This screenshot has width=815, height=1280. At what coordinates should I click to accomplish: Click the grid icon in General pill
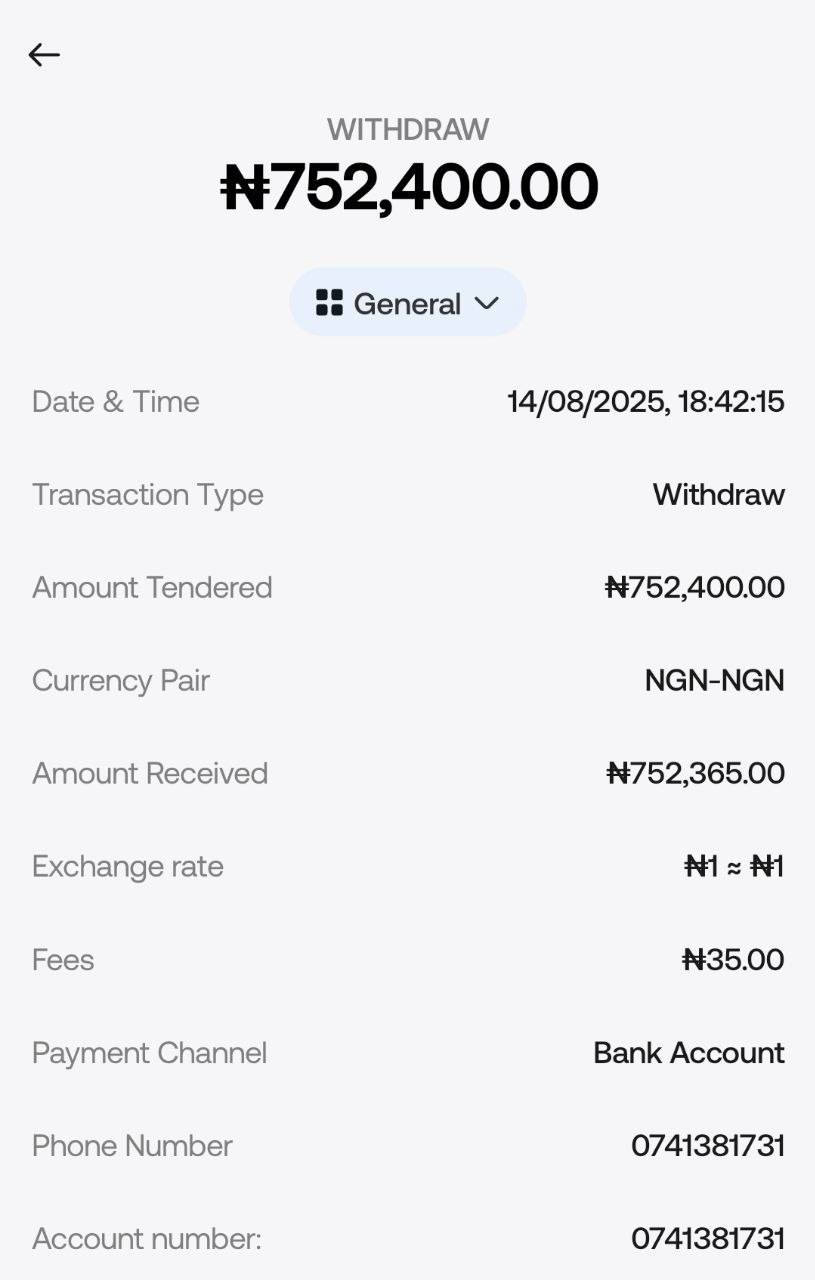click(329, 302)
